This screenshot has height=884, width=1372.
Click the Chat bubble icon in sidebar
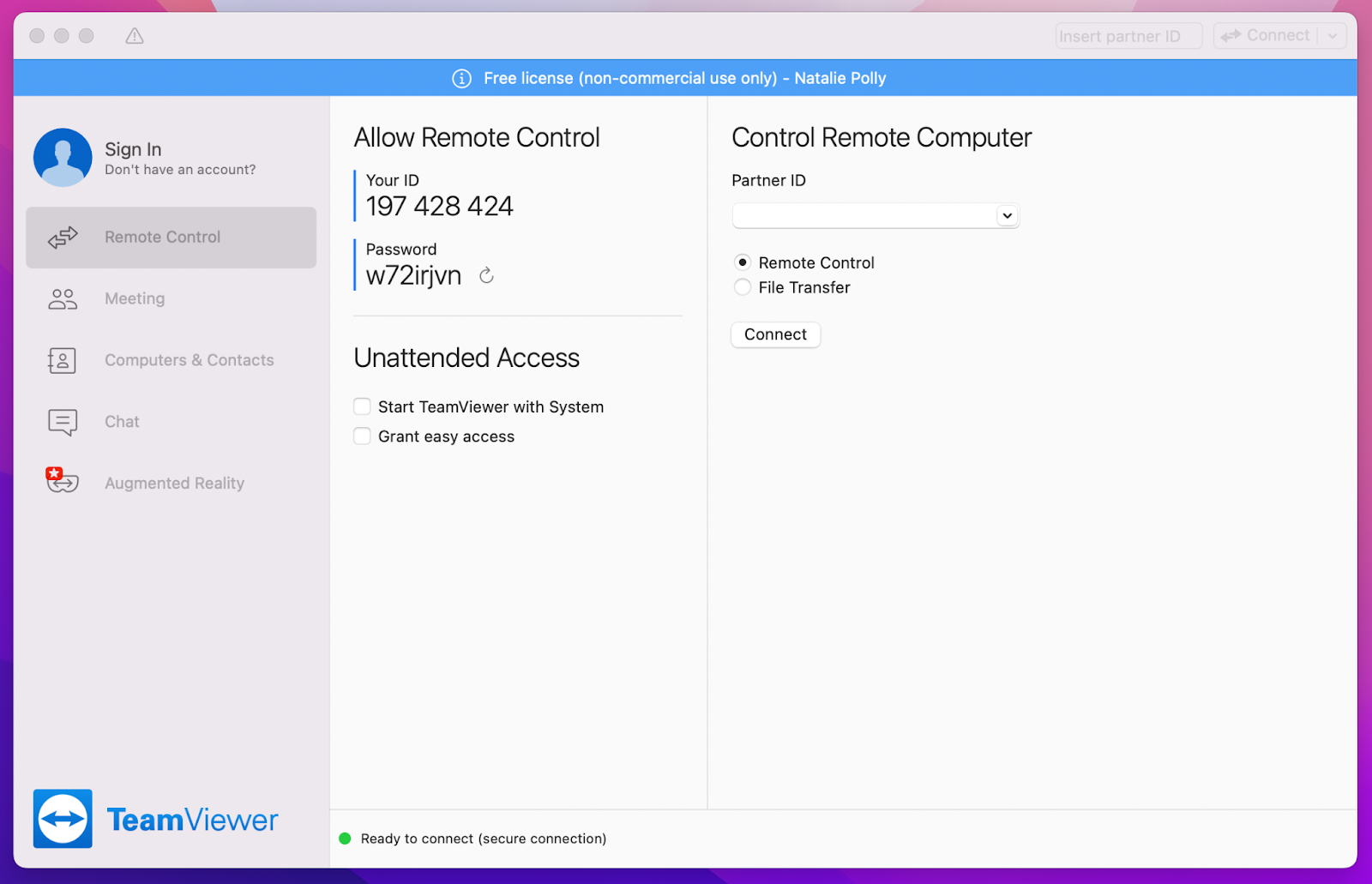tap(63, 423)
